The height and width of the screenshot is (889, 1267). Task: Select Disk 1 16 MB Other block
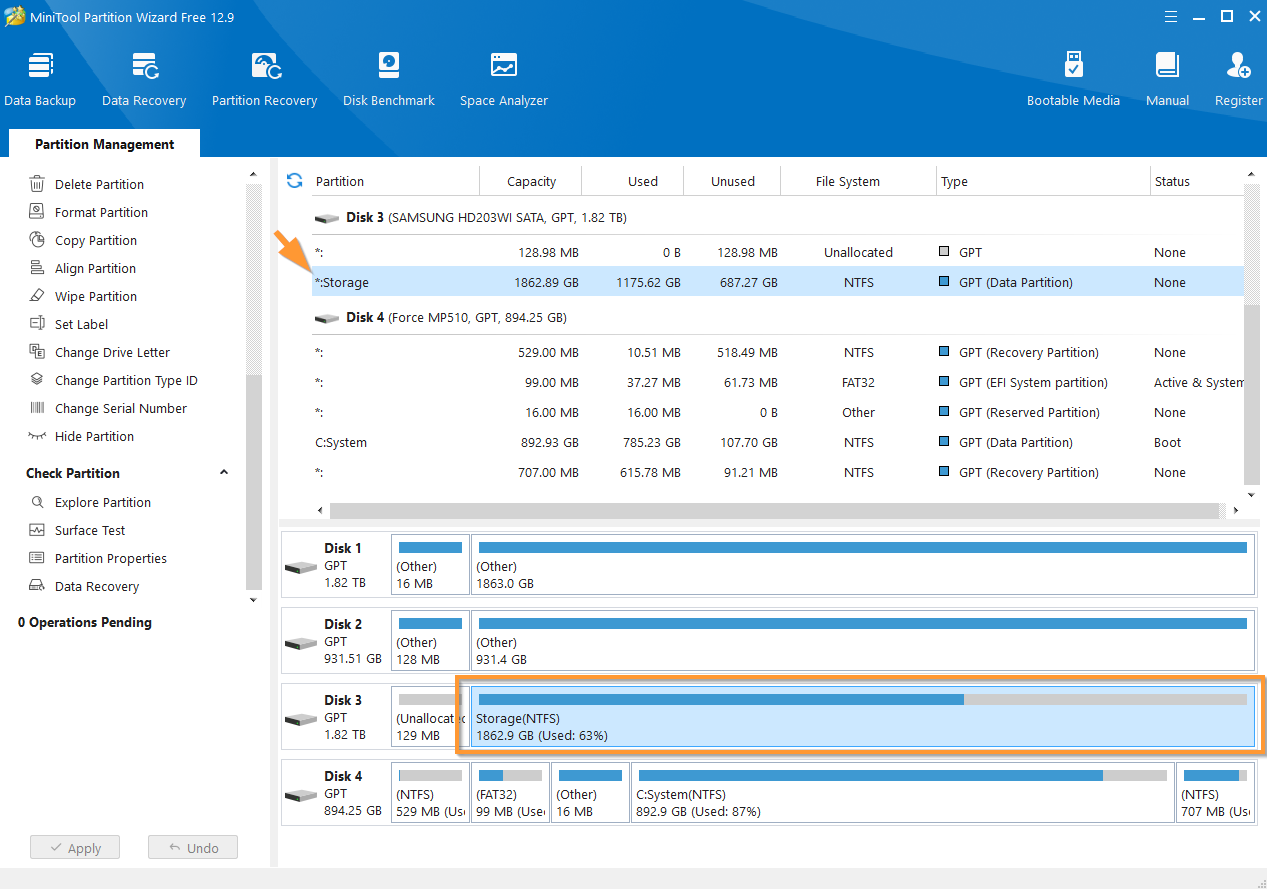click(x=430, y=565)
